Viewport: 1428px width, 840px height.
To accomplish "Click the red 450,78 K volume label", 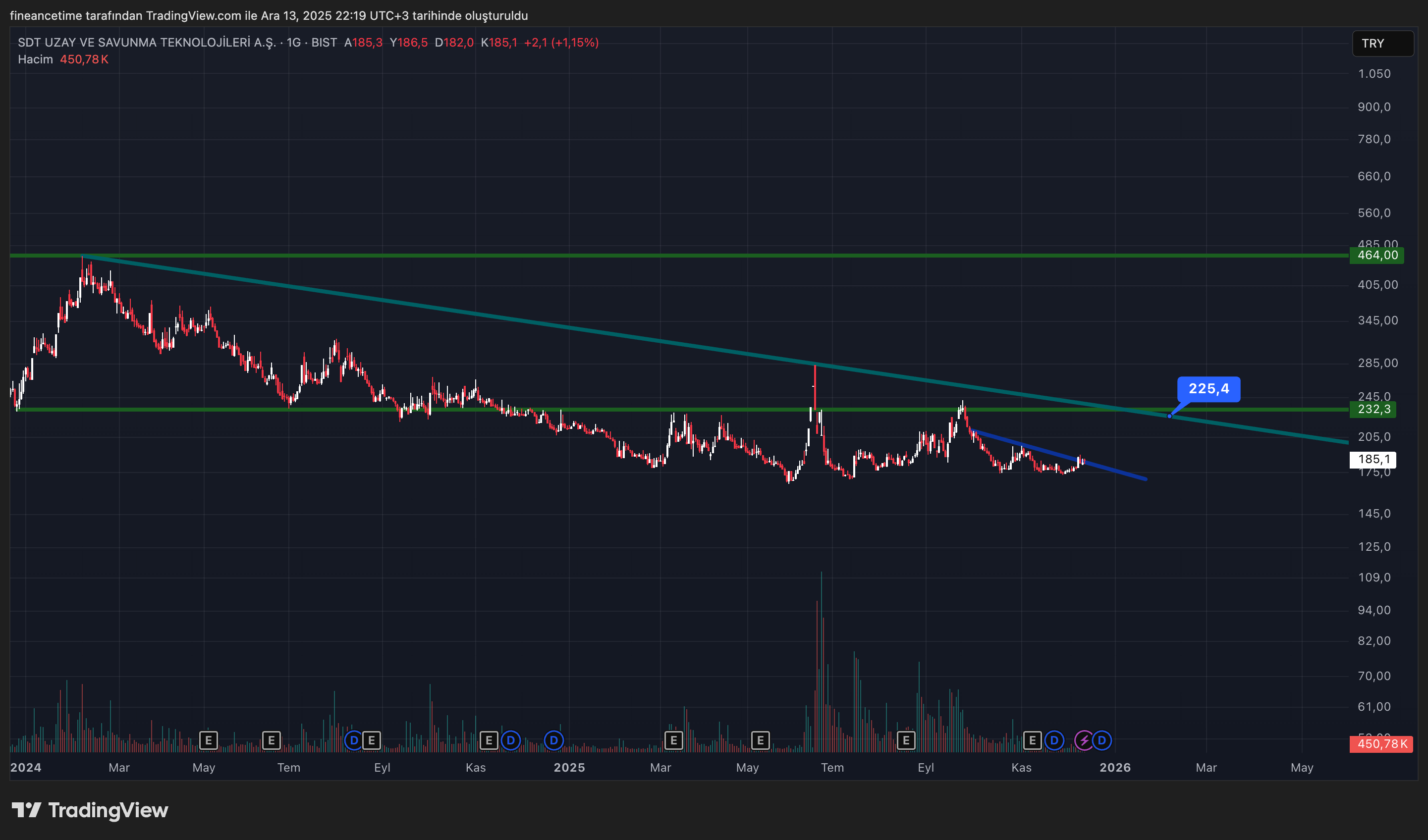I will [x=1381, y=744].
